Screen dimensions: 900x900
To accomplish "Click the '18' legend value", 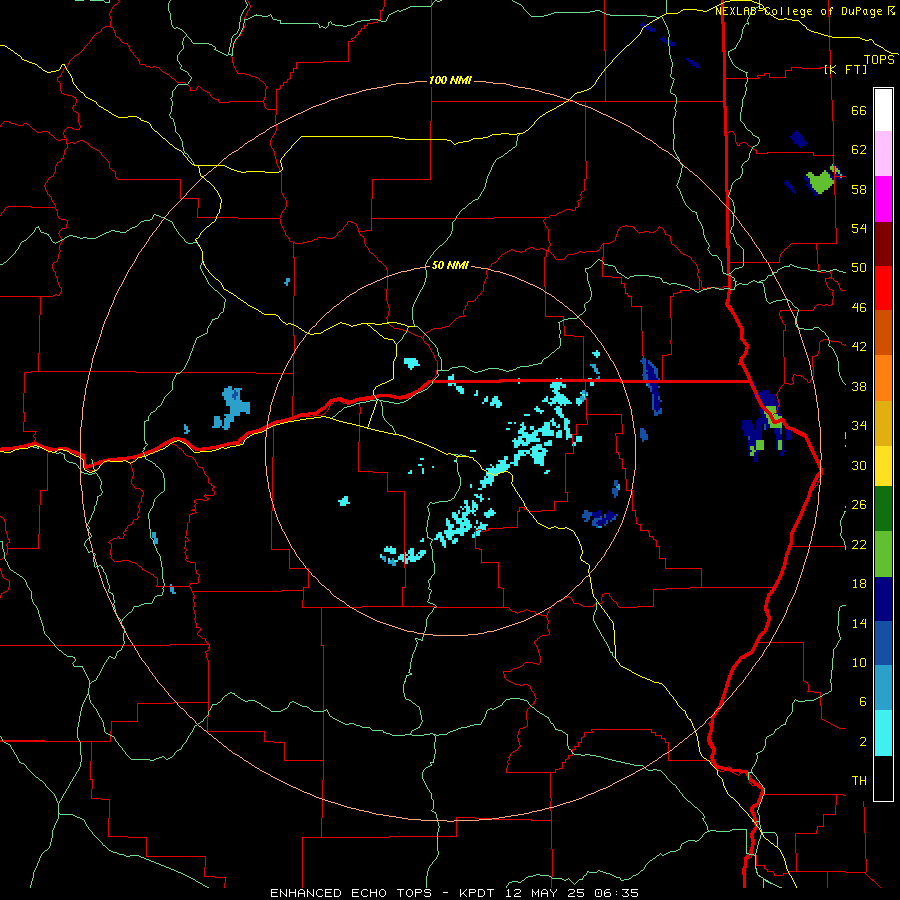I will point(859,584).
